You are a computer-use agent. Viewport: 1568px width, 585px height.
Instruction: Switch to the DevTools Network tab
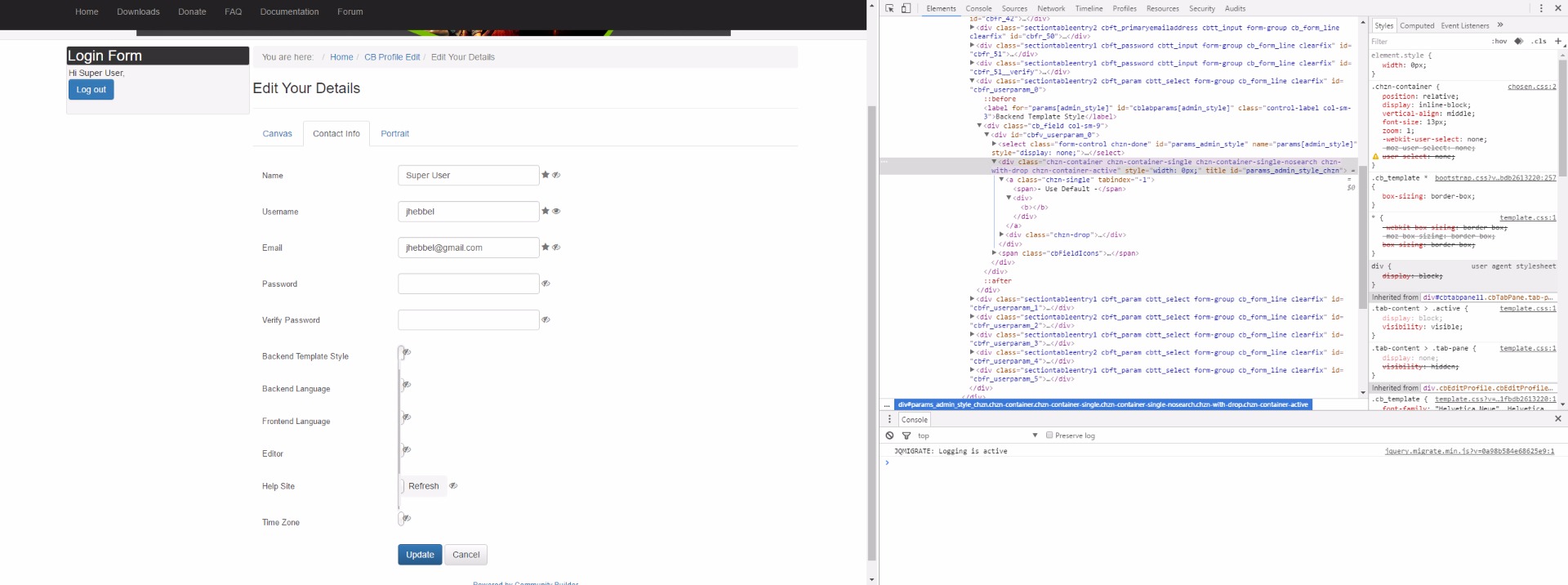(1051, 8)
